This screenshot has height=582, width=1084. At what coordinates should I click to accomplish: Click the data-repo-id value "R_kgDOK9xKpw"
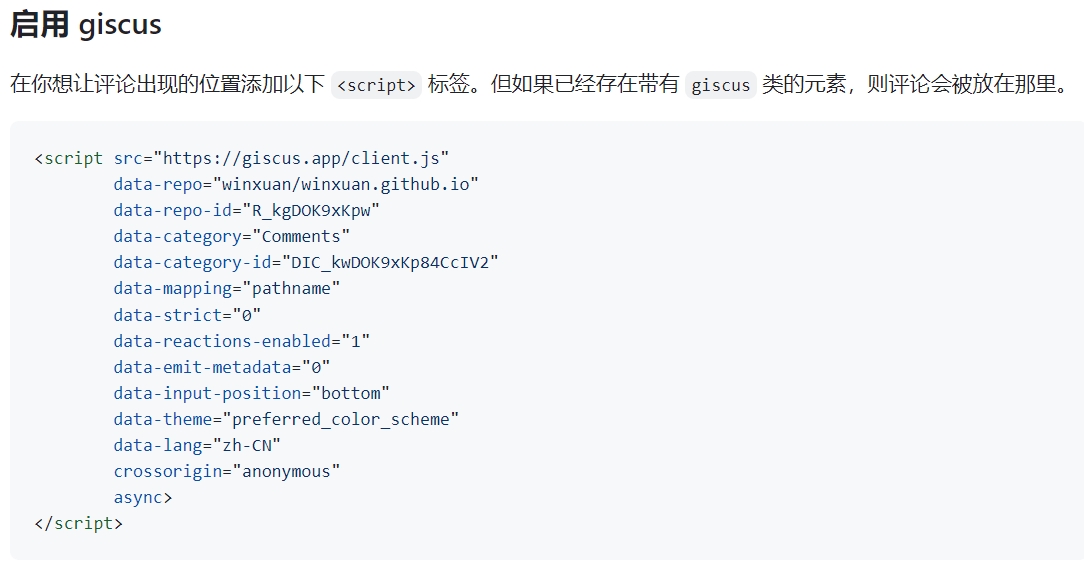[311, 210]
